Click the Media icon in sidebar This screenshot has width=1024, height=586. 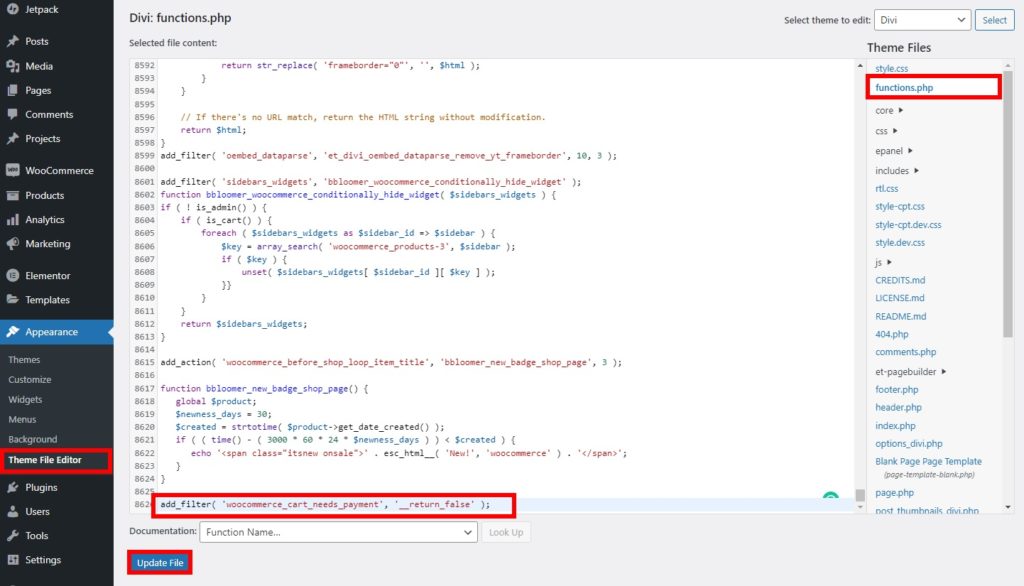(x=12, y=66)
